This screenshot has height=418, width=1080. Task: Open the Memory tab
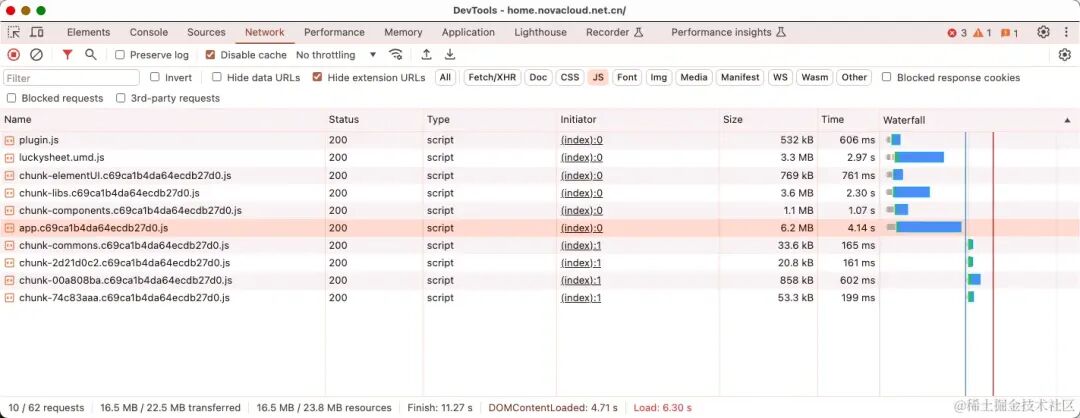(x=403, y=32)
